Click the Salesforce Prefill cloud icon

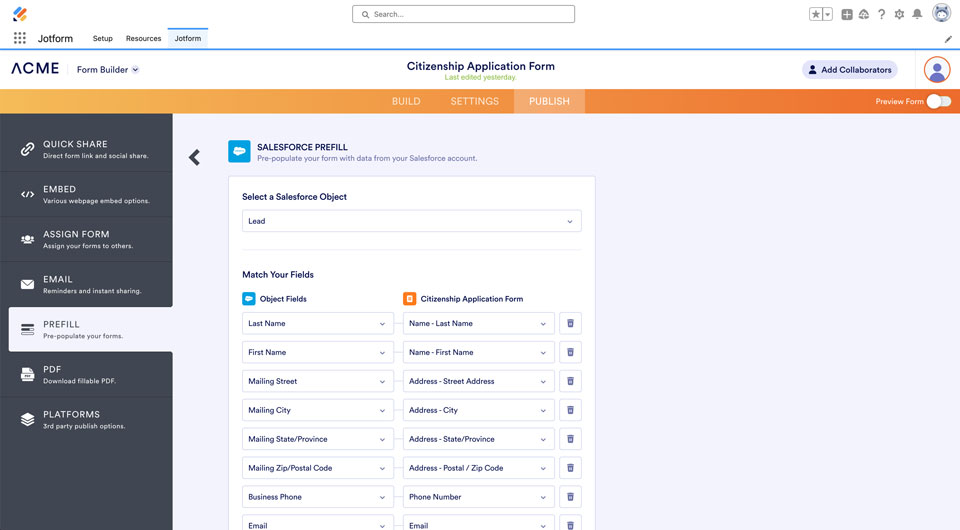239,151
